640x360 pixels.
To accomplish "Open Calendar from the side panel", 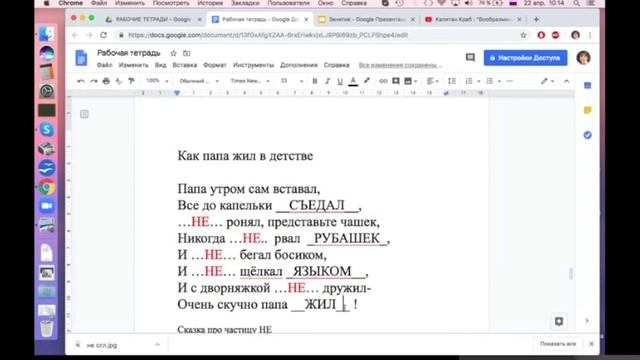I will pyautogui.click(x=587, y=85).
